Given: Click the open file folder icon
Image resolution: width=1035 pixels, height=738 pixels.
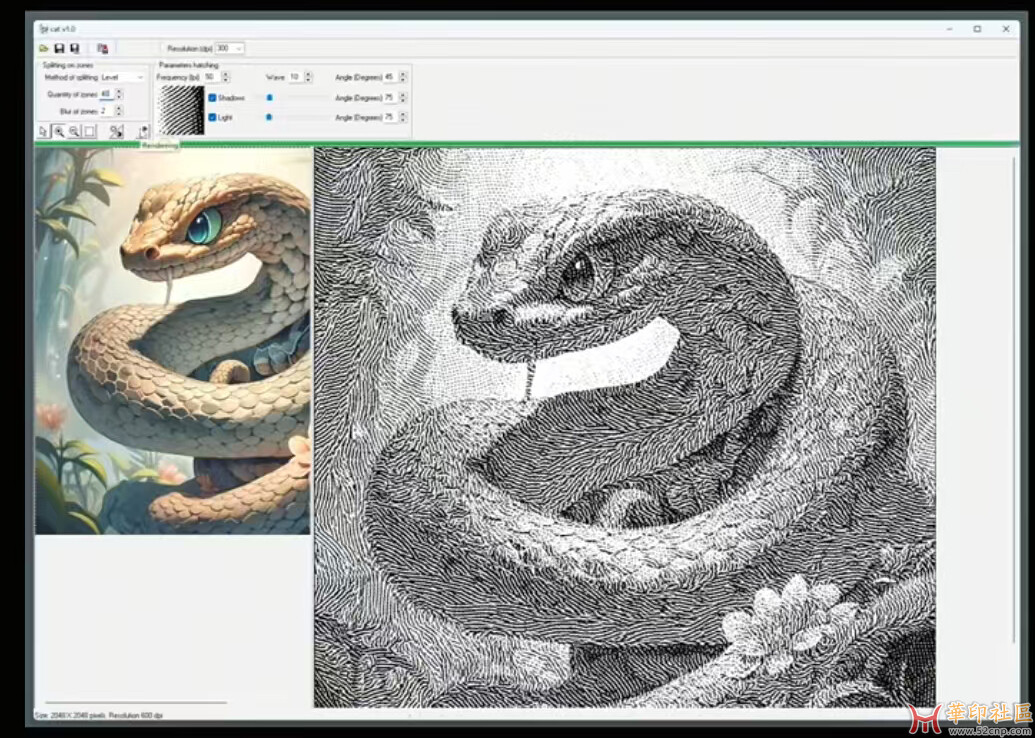Looking at the screenshot, I should (44, 48).
